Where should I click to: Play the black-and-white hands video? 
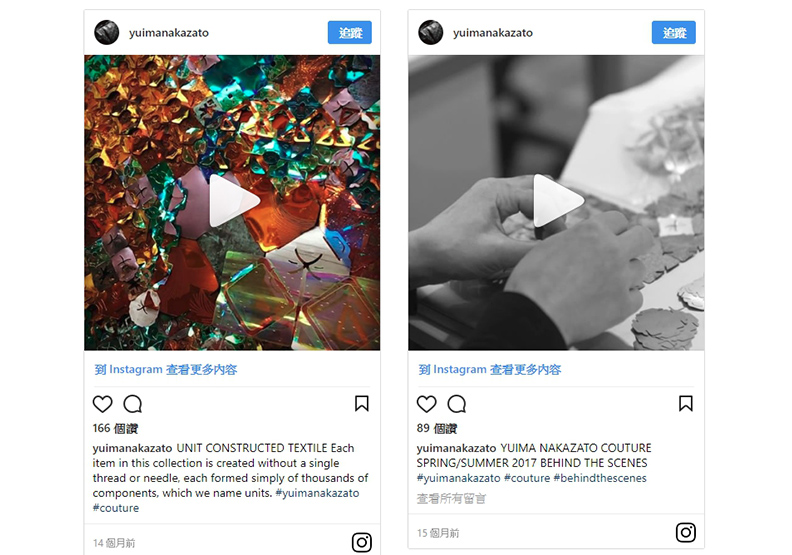tap(557, 200)
